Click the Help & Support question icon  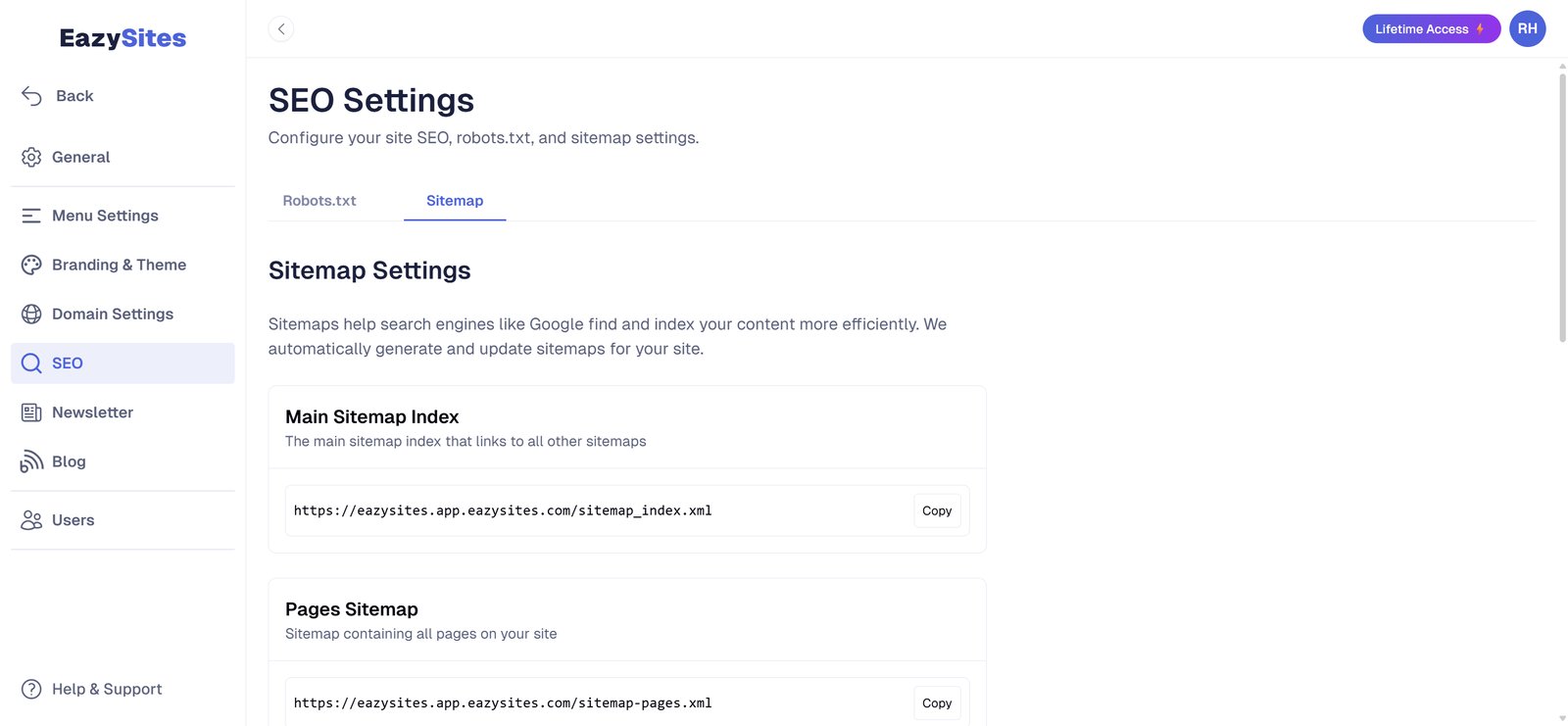(x=31, y=689)
